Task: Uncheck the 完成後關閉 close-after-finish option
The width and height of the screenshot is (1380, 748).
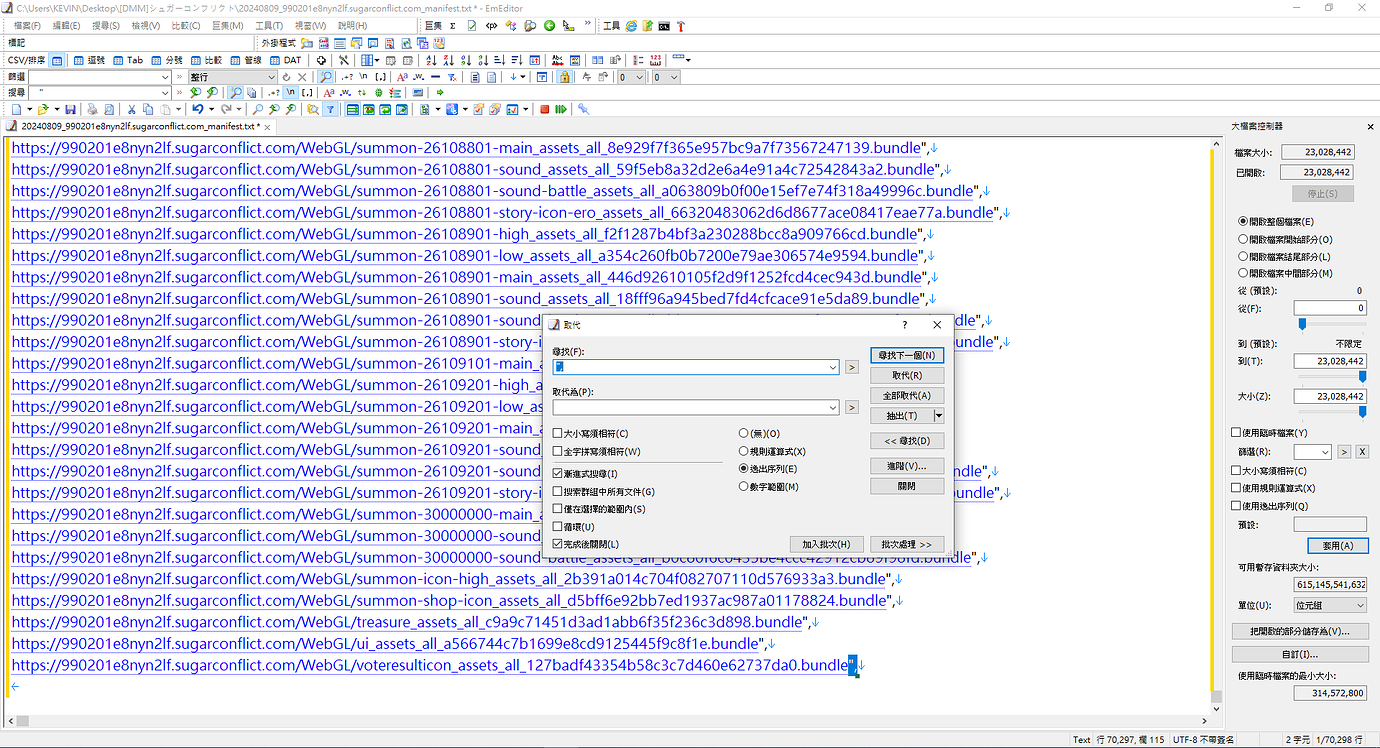Action: 557,543
